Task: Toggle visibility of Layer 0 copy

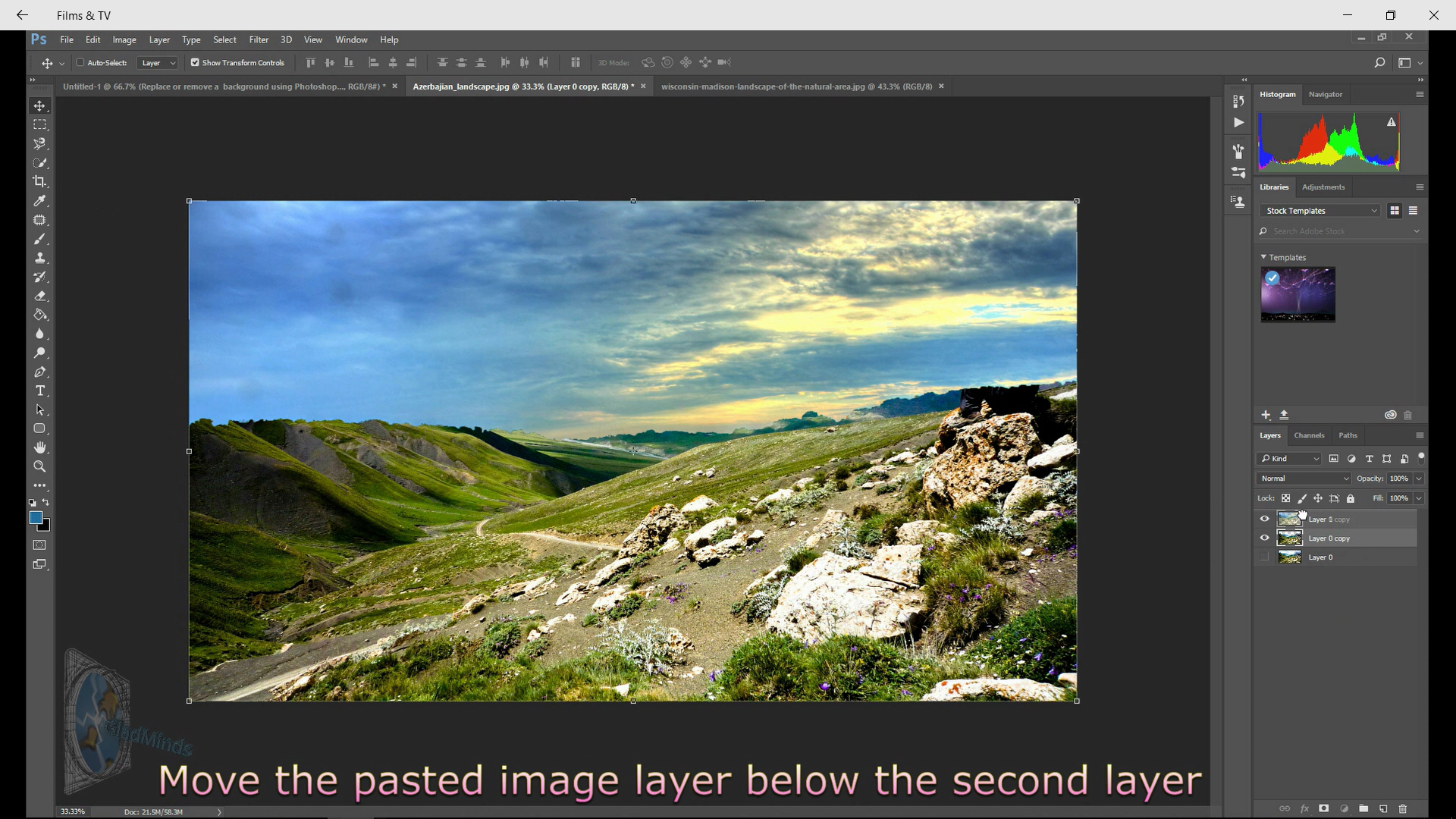Action: (x=1264, y=538)
